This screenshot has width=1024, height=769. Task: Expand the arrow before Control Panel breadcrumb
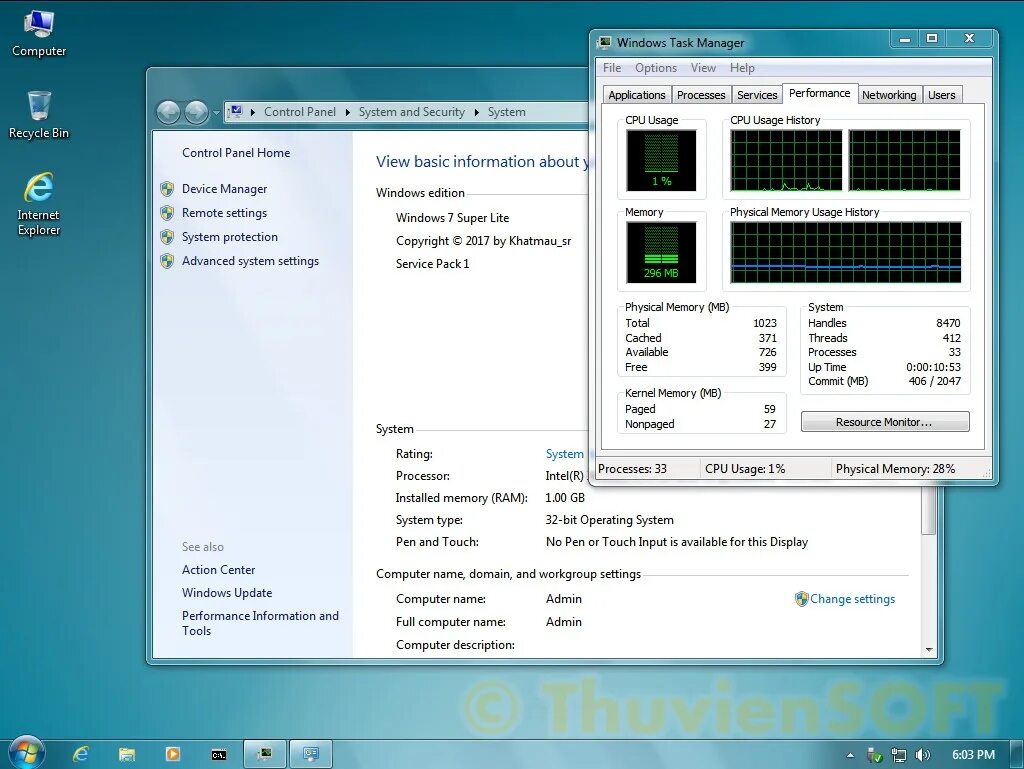pos(252,112)
